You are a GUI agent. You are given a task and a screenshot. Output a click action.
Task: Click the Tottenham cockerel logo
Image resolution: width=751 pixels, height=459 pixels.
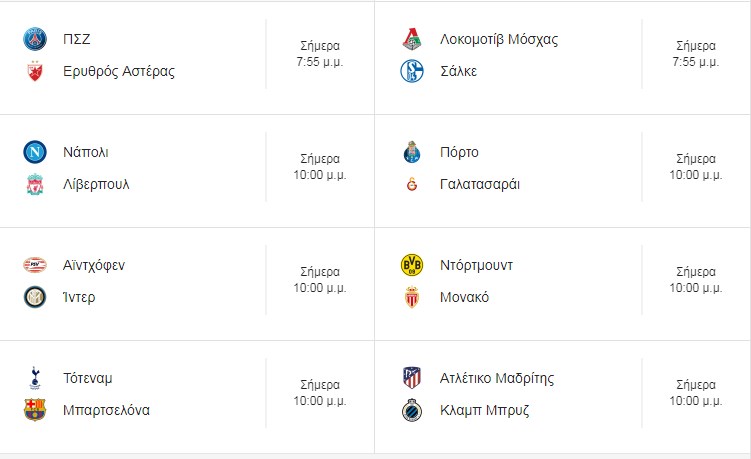pyautogui.click(x=35, y=378)
